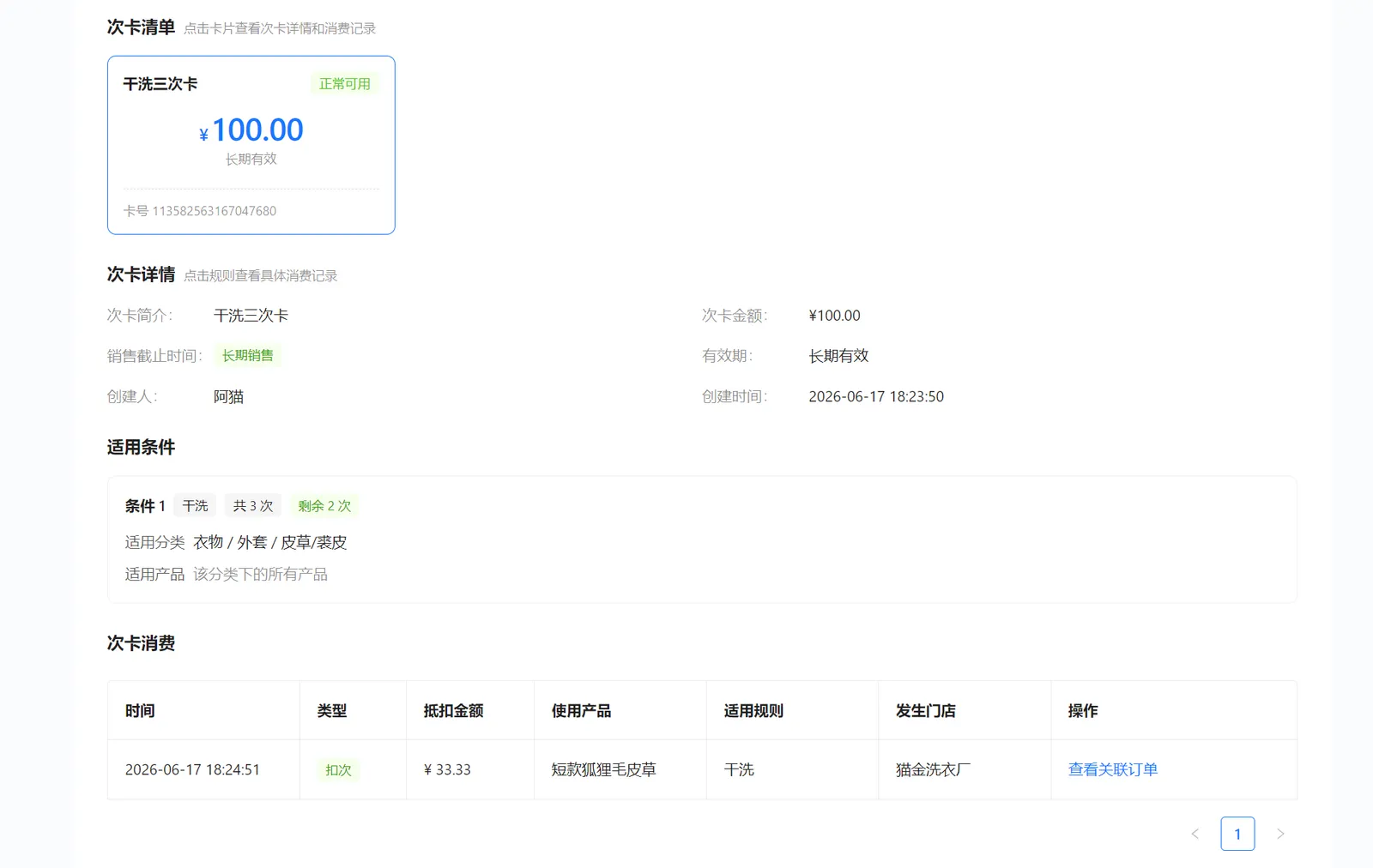The width and height of the screenshot is (1373, 868).
Task: Click creation time 2026-06-17 18:23:50
Action: pos(876,396)
